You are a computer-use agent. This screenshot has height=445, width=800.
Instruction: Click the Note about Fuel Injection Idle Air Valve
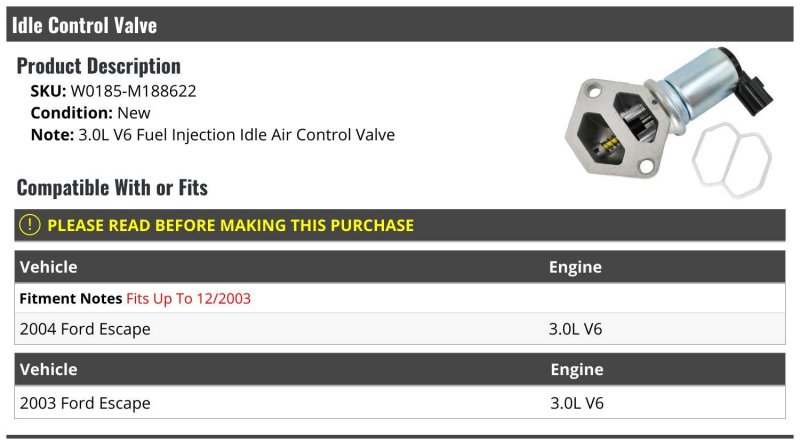[x=213, y=135]
